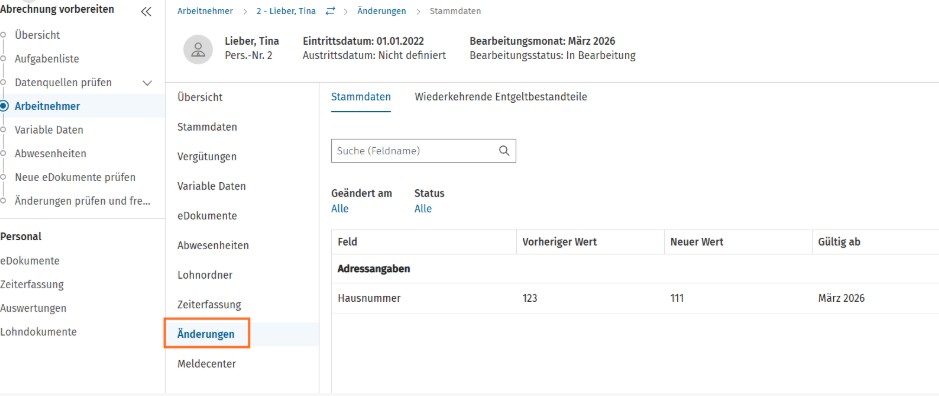
Task: Open Zeiterfassung under Personal
Action: coord(32,285)
